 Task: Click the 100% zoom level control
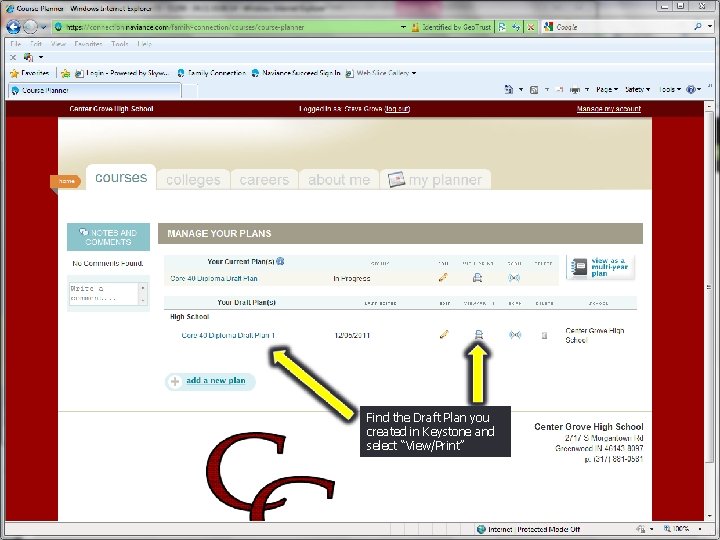click(679, 529)
